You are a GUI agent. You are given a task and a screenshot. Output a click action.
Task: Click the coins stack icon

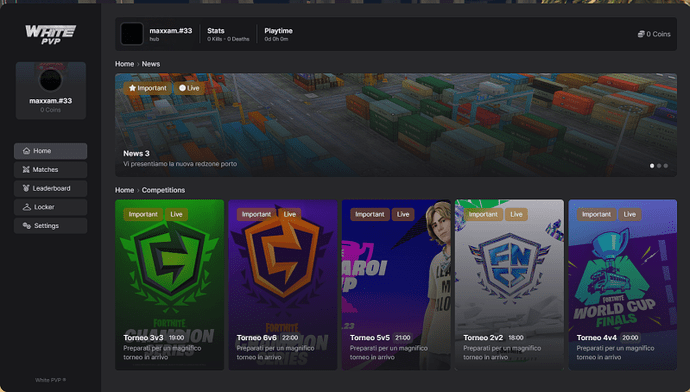tap(641, 34)
